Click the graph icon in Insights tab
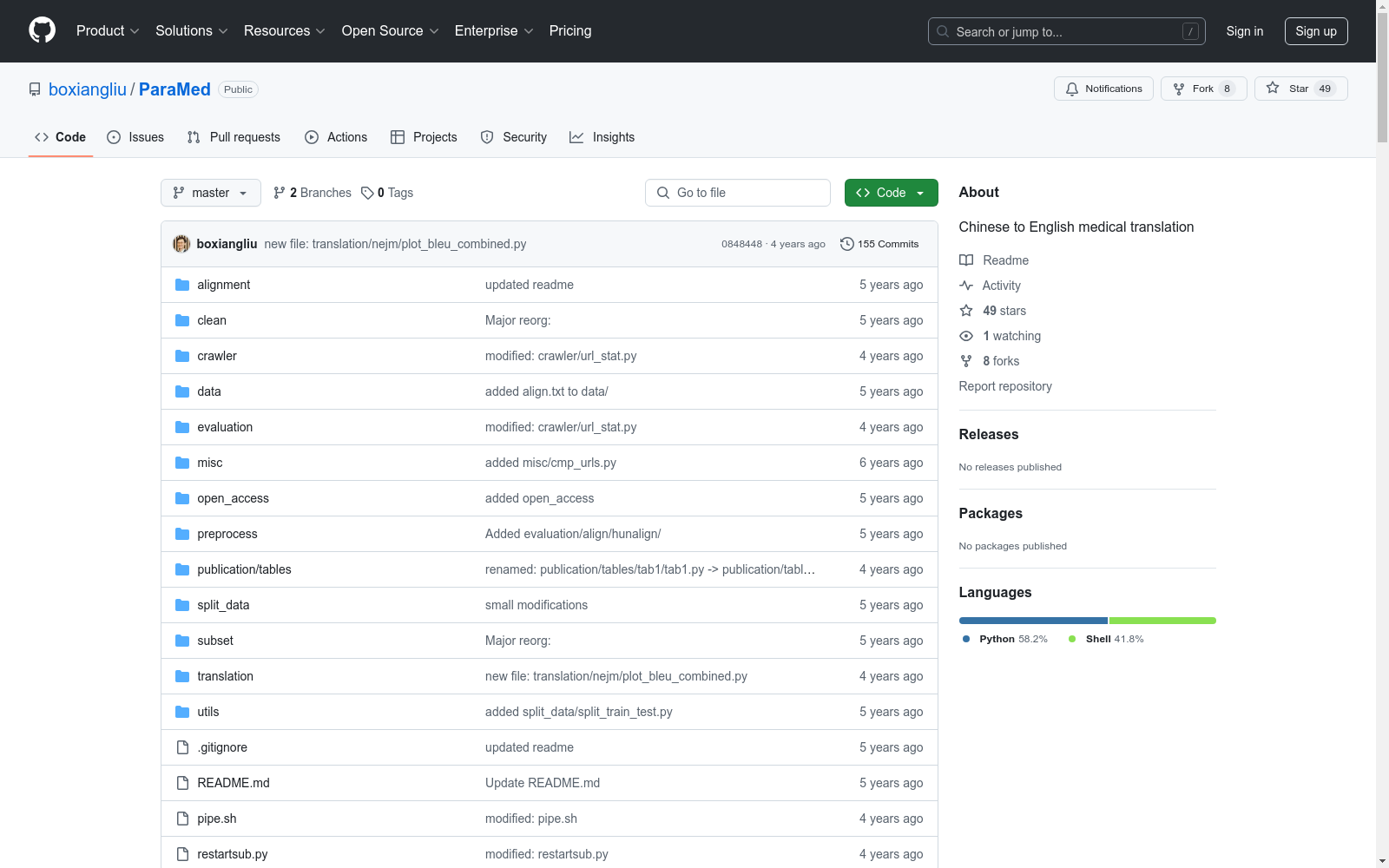 (x=576, y=137)
